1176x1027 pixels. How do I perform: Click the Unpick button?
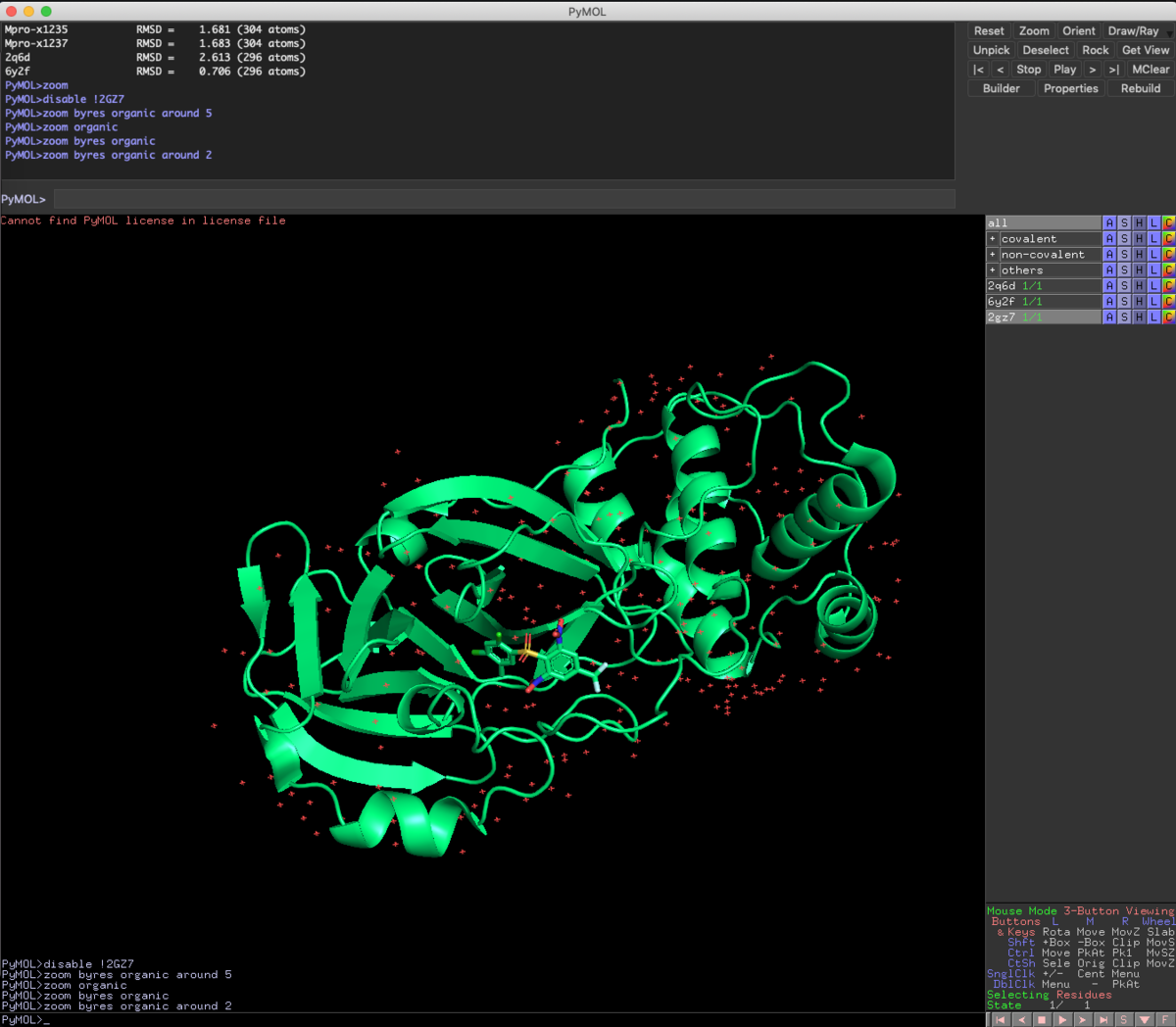click(x=991, y=50)
